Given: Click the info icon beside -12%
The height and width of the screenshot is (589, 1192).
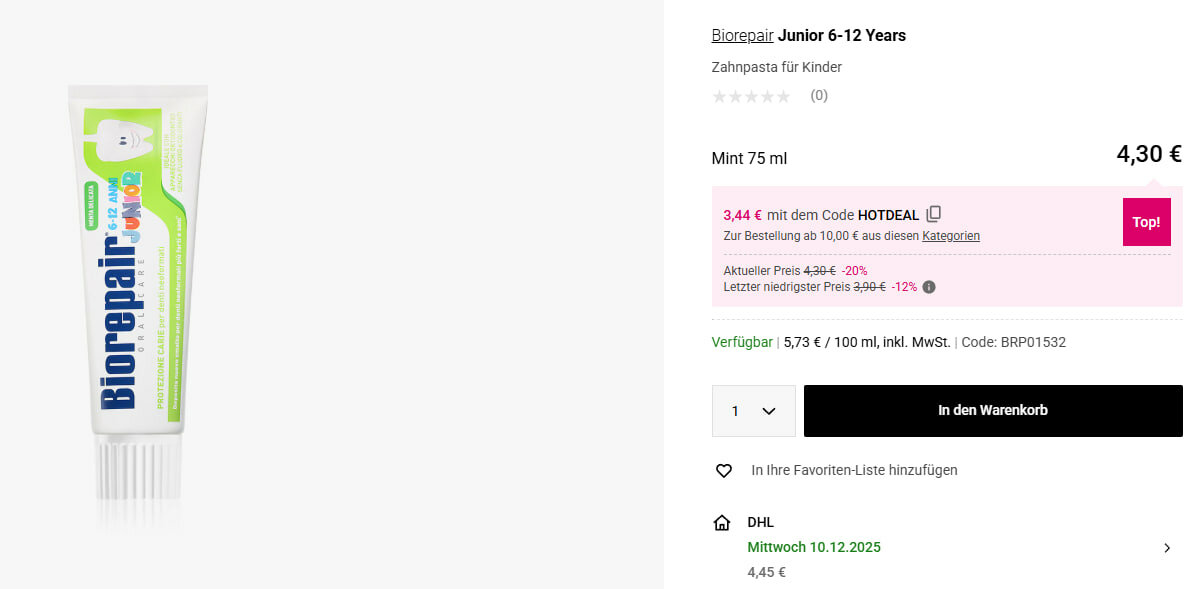Looking at the screenshot, I should (929, 287).
